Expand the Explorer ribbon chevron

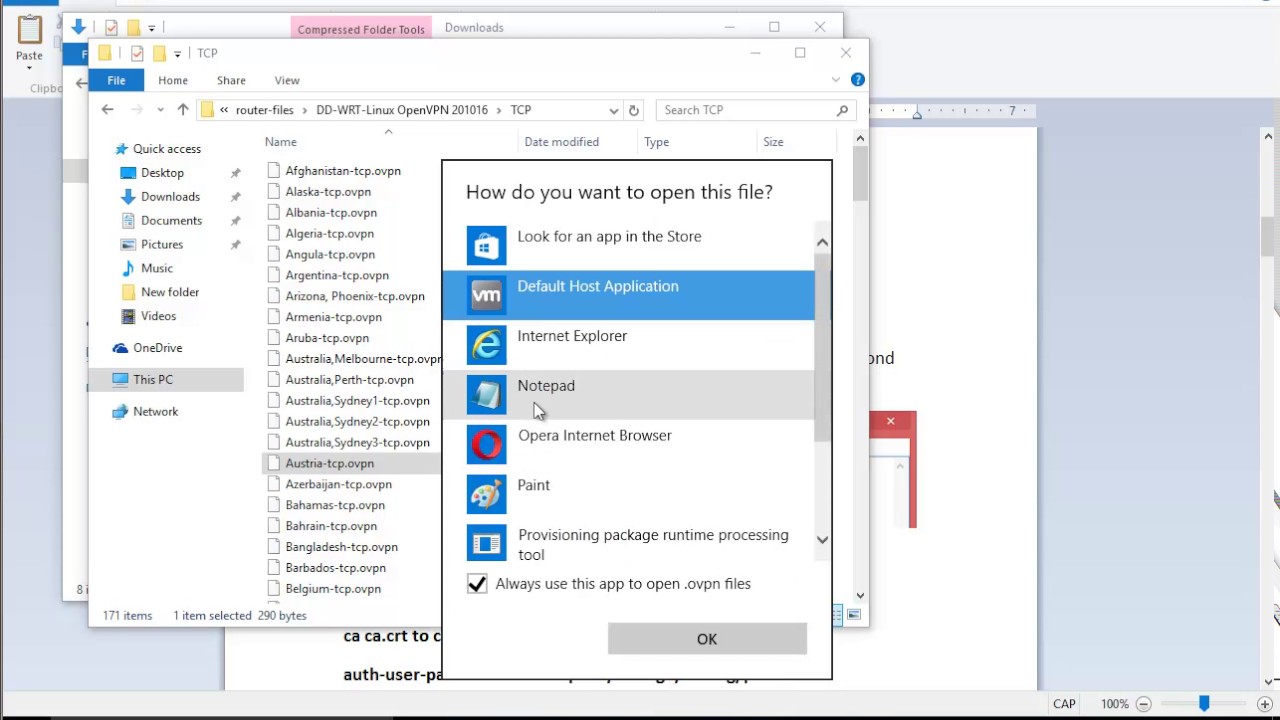pos(836,80)
